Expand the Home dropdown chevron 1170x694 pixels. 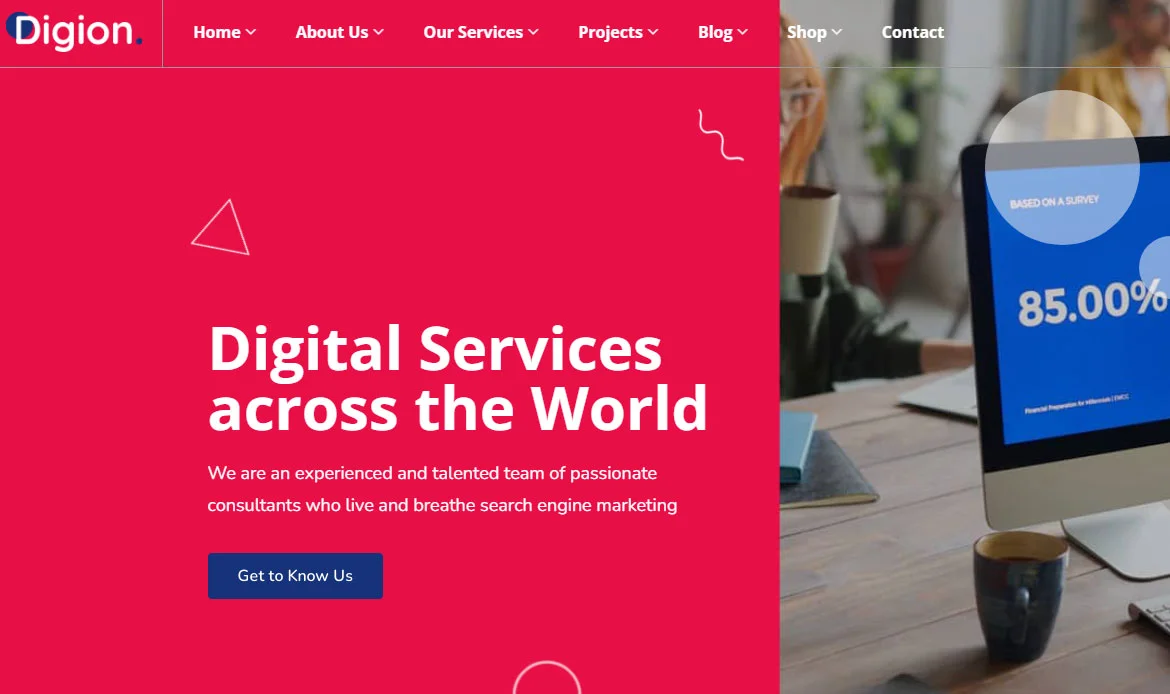pos(251,32)
